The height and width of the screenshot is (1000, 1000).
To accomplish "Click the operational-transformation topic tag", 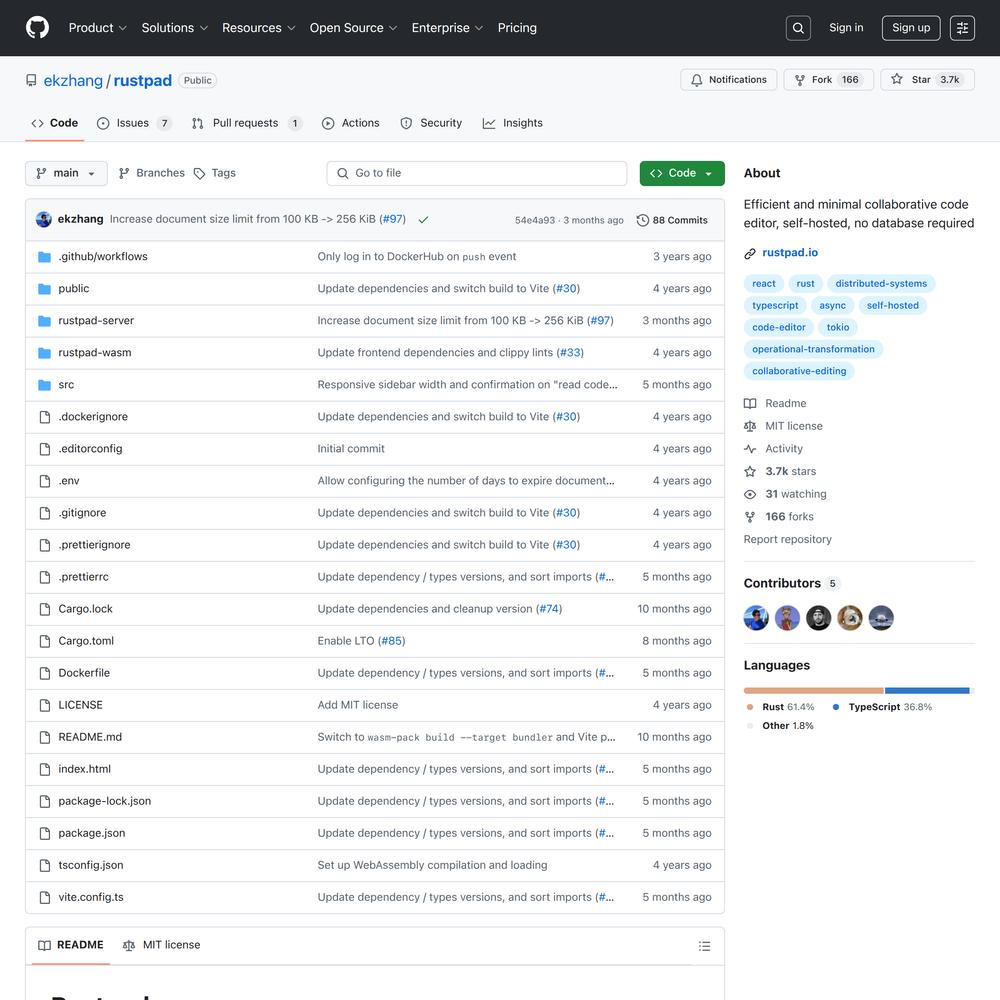I will [x=813, y=349].
